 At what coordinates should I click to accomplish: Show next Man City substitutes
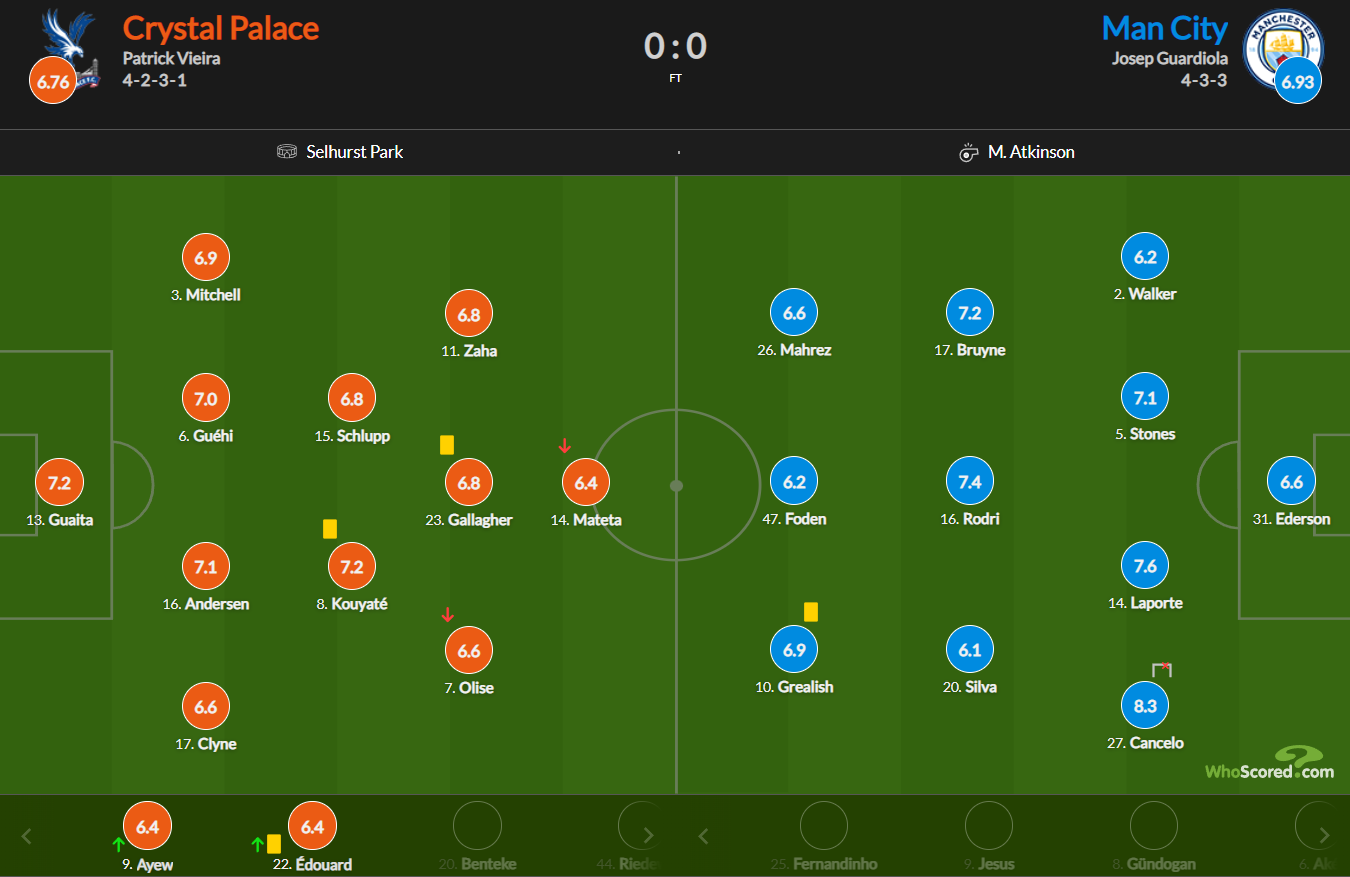(x=1325, y=835)
